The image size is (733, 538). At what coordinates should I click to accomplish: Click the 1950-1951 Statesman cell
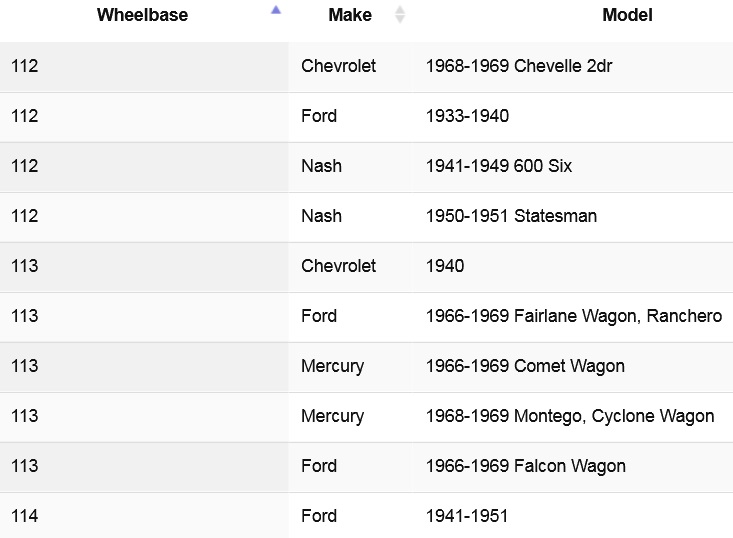[573, 217]
